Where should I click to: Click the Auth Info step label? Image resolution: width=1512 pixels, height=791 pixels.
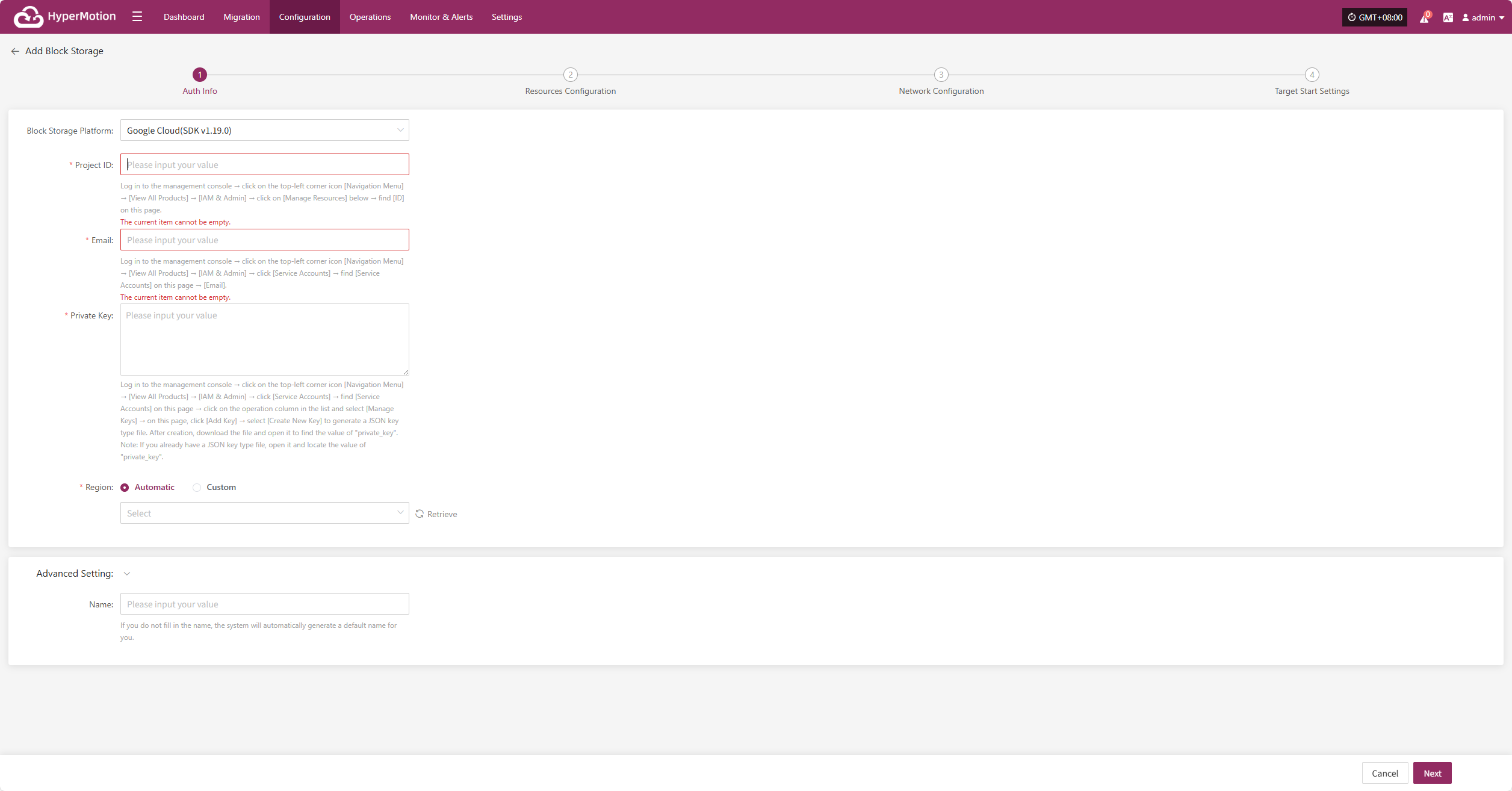click(x=200, y=91)
